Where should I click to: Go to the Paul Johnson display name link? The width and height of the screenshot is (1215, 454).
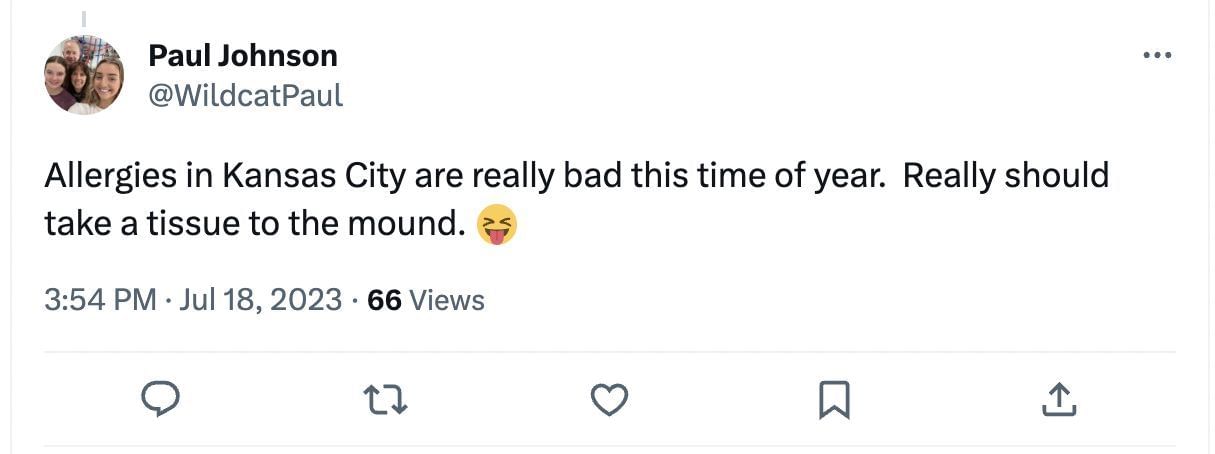click(x=243, y=55)
